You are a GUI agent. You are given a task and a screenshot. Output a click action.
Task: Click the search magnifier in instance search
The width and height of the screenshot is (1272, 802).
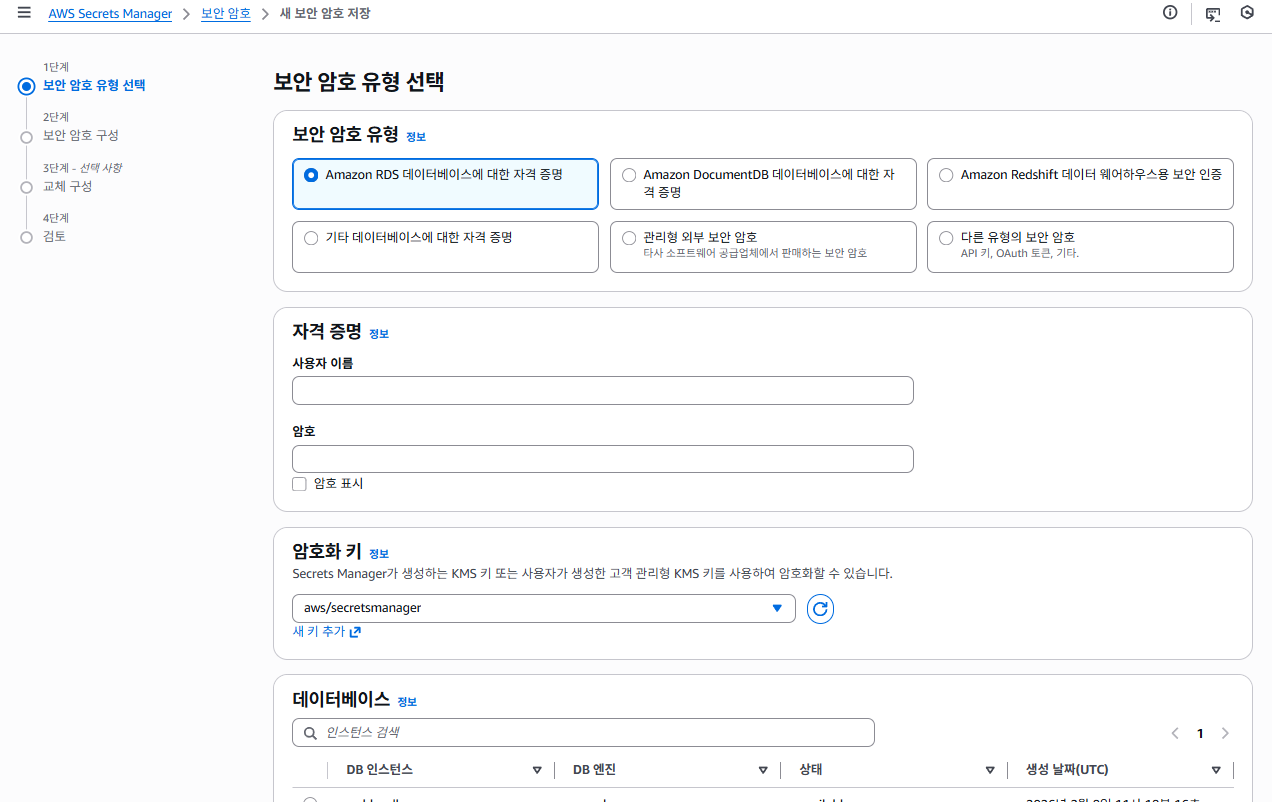(309, 733)
